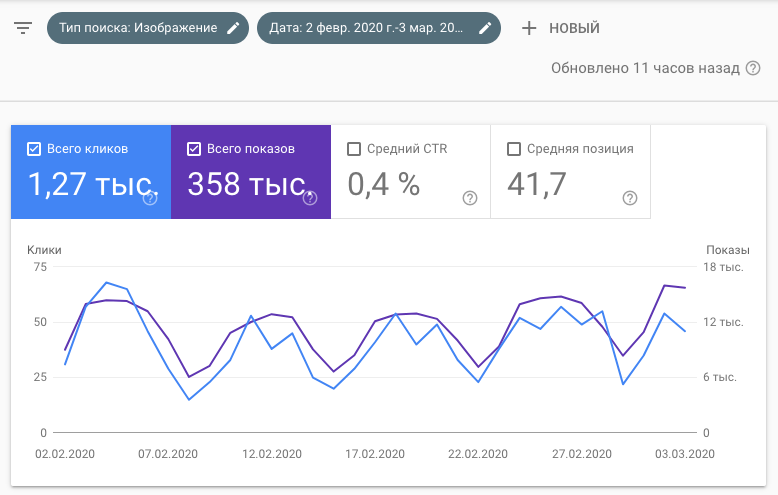Open the filter list icon
The image size is (778, 495).
[x=24, y=27]
